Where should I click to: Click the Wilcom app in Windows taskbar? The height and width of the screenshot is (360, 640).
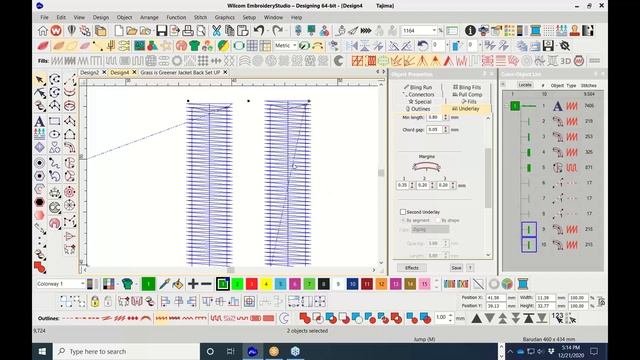[252, 351]
